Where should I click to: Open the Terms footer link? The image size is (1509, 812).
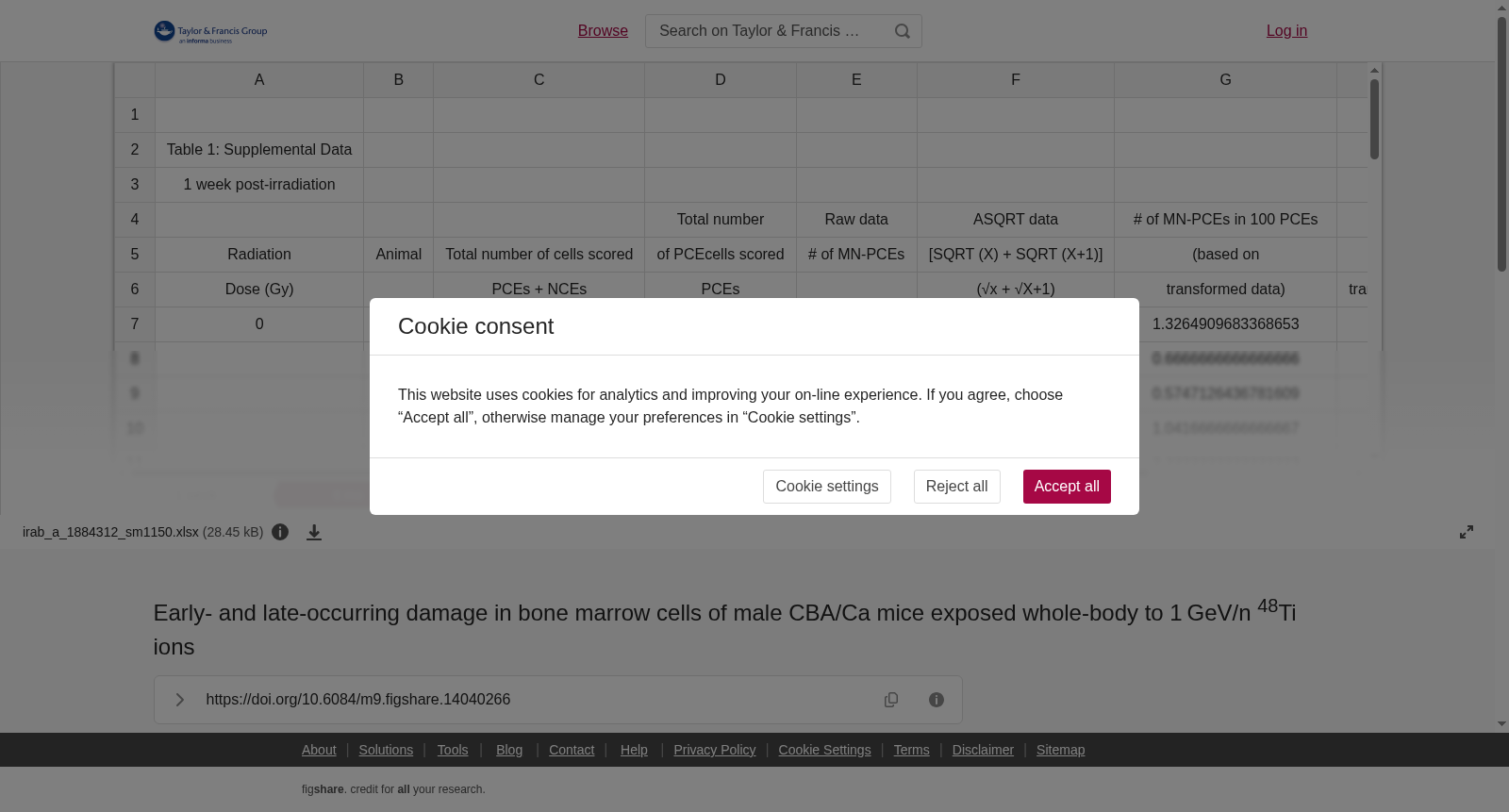coord(911,750)
